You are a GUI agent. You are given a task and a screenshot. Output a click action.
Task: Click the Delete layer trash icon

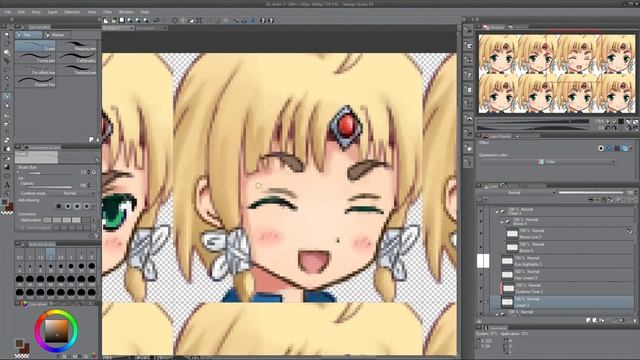click(x=636, y=321)
